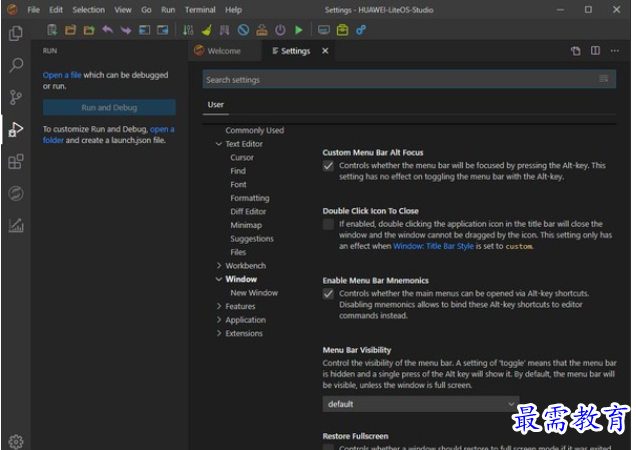This screenshot has height=450, width=636.
Task: Click the blue Stop build icon
Action: point(243,30)
